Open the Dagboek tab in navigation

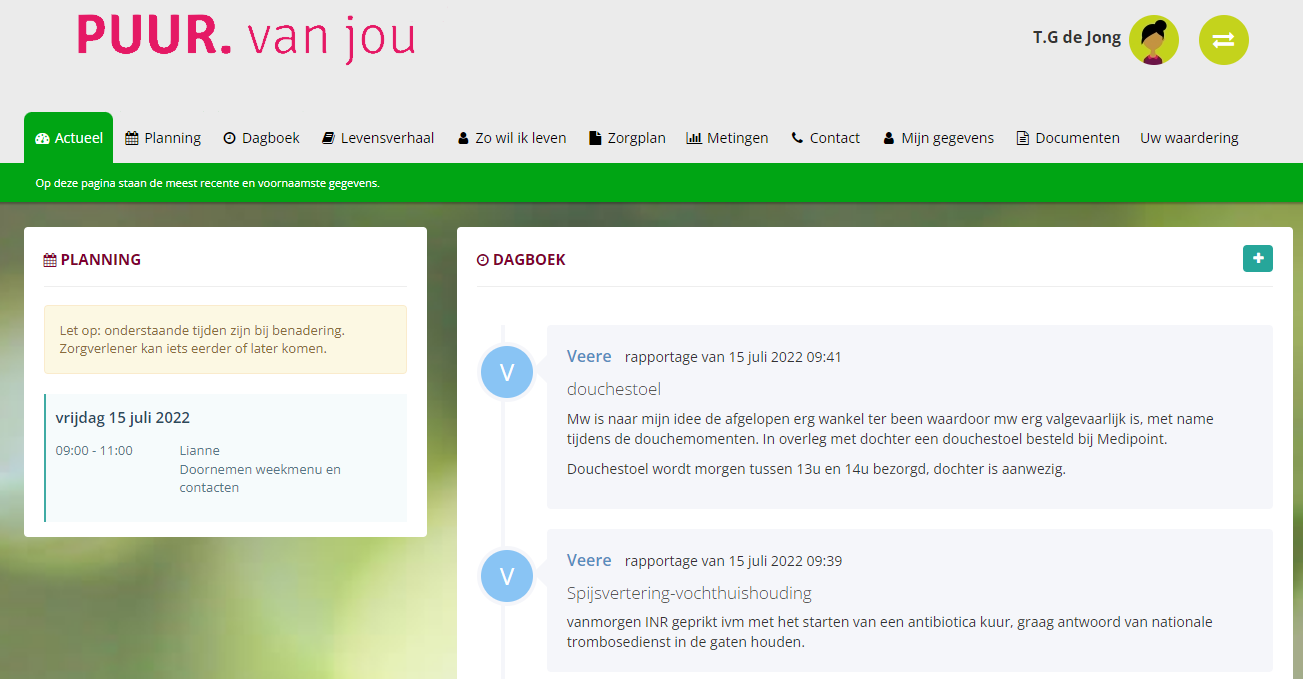[261, 138]
